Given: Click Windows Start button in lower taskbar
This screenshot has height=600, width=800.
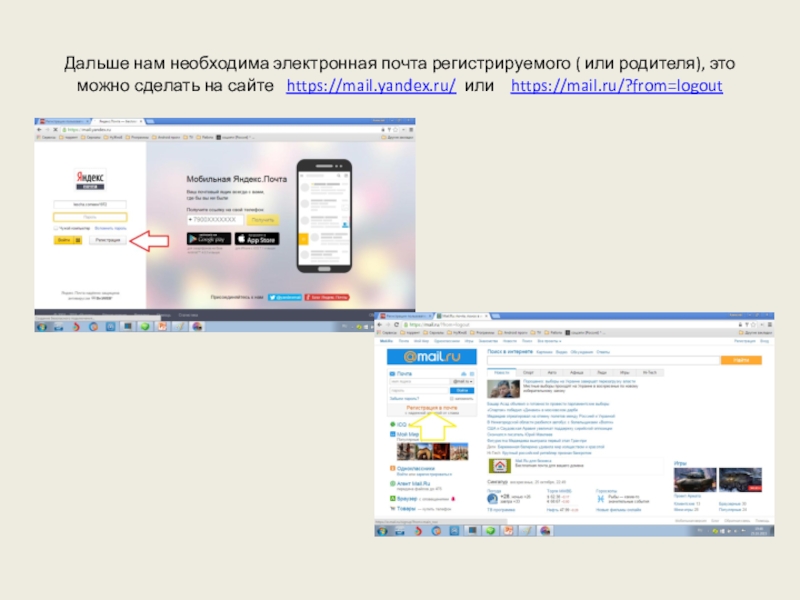Looking at the screenshot, I should click(x=382, y=532).
